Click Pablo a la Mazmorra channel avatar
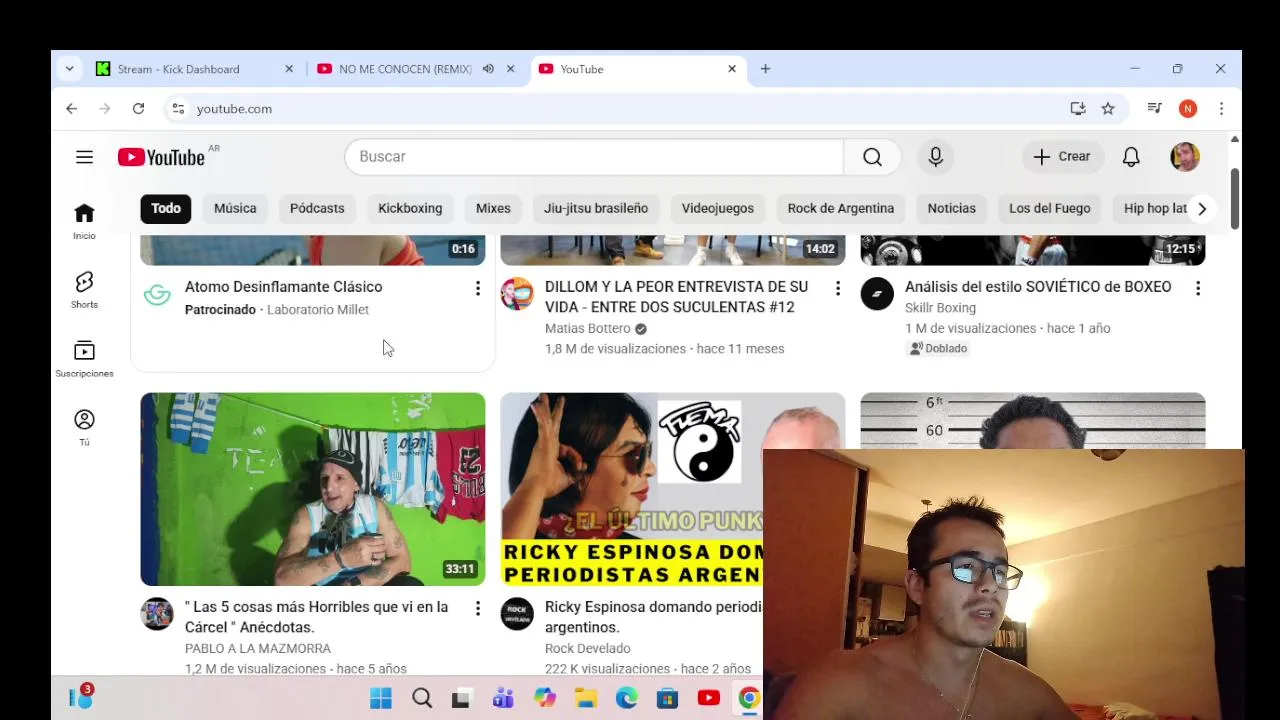The image size is (1280, 720). (157, 614)
